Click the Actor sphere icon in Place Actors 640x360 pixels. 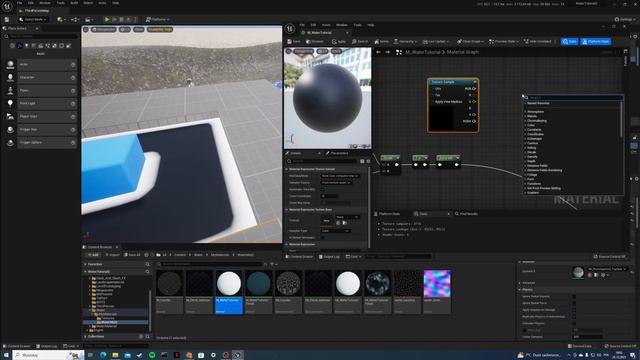[x=10, y=64]
